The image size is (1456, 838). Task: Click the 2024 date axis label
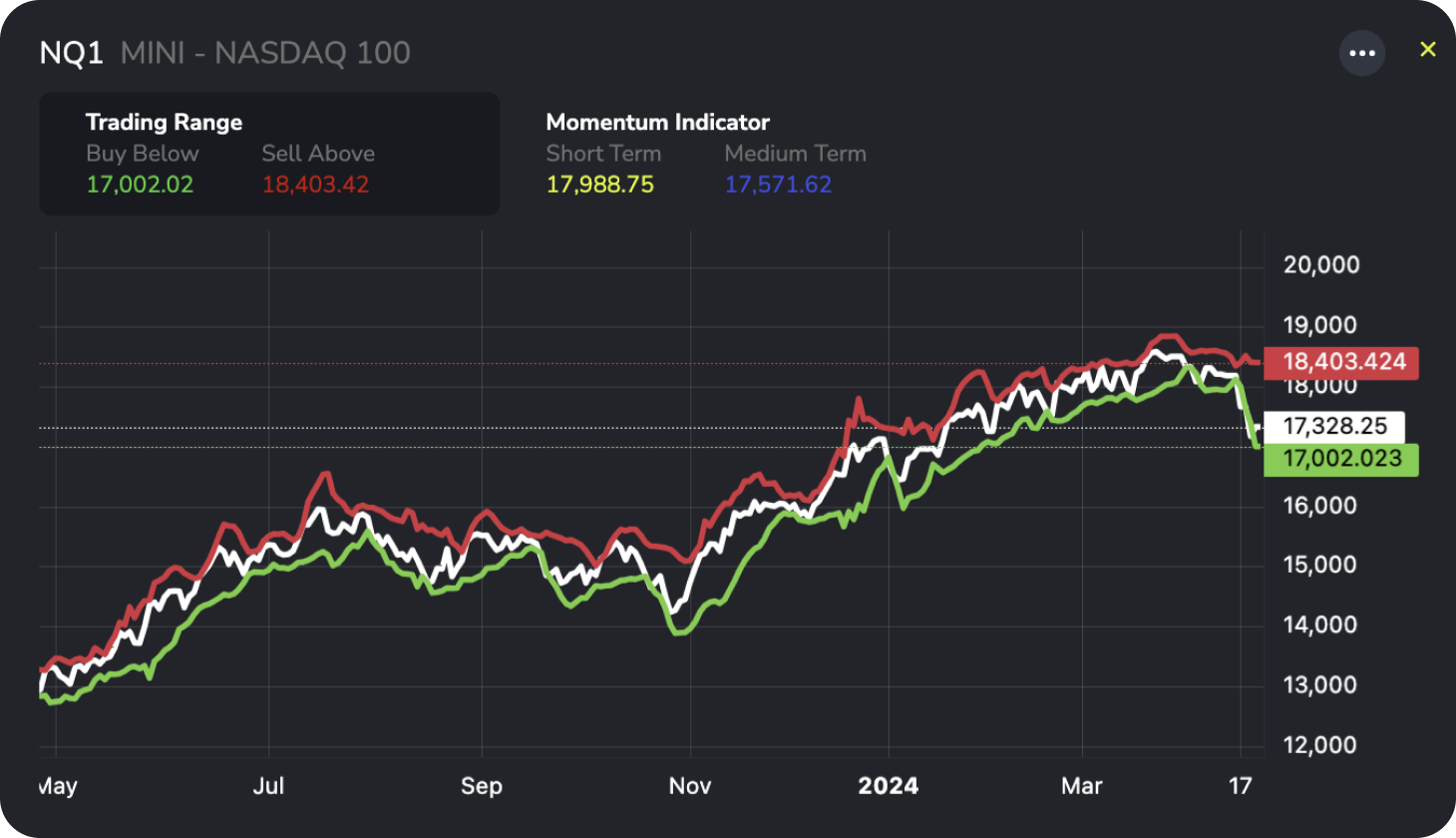[889, 786]
